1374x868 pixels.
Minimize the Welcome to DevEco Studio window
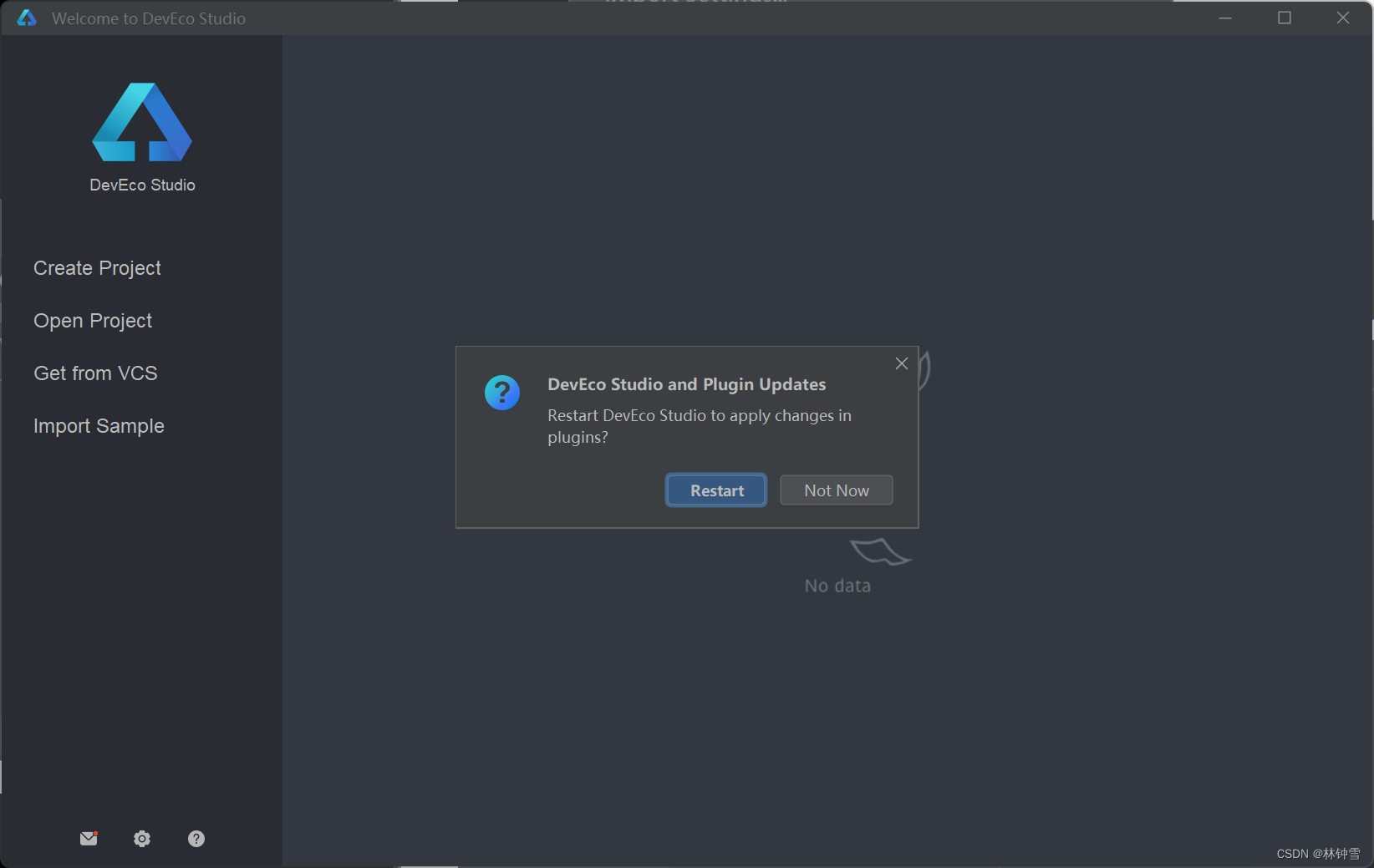click(1225, 18)
